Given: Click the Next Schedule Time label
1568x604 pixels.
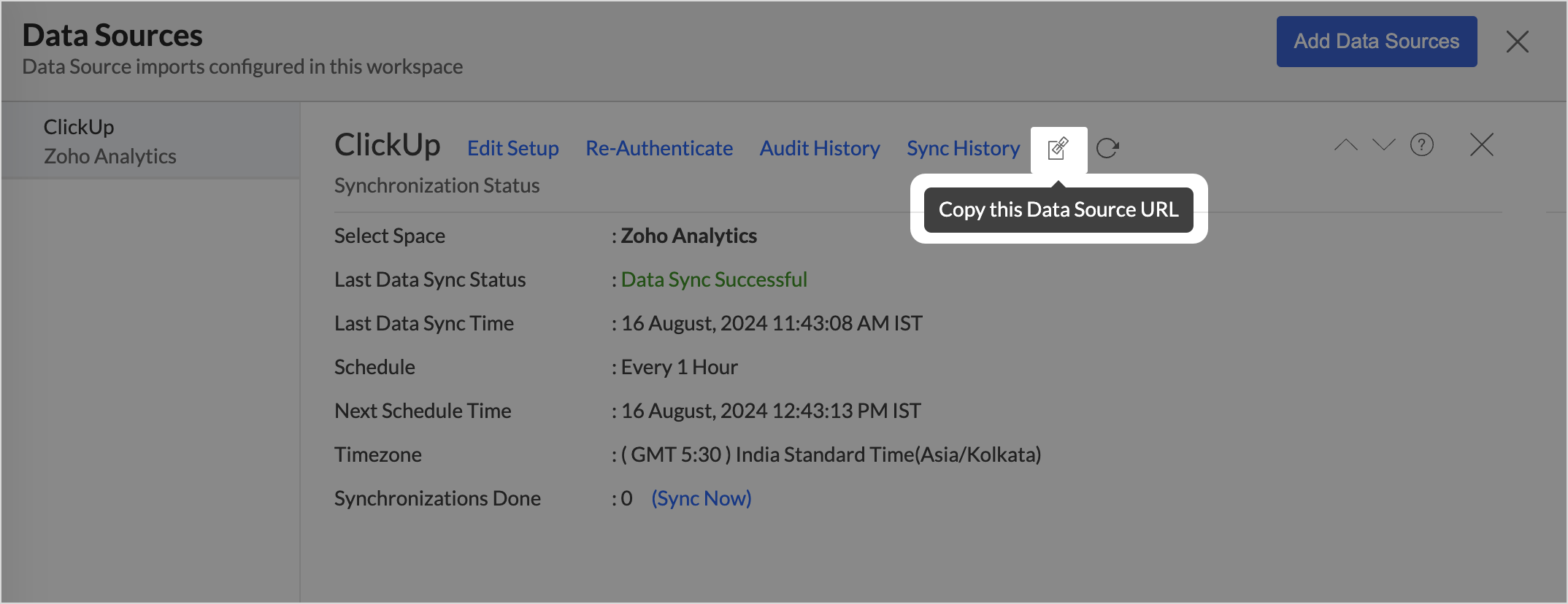Looking at the screenshot, I should click(x=423, y=411).
